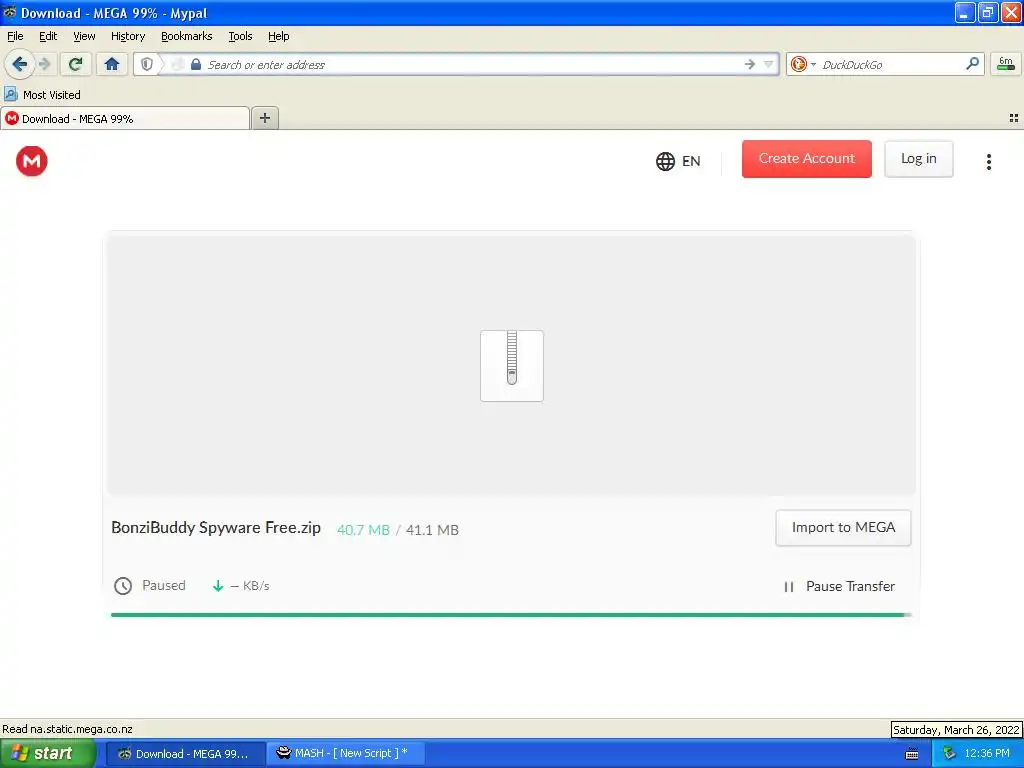1024x768 pixels.
Task: Expand the address bar history dropdown
Action: tap(769, 64)
